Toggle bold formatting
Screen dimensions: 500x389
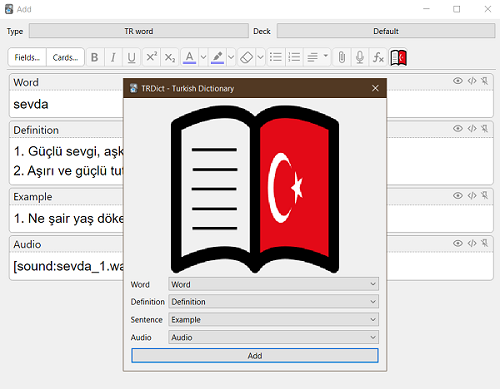pyautogui.click(x=95, y=57)
